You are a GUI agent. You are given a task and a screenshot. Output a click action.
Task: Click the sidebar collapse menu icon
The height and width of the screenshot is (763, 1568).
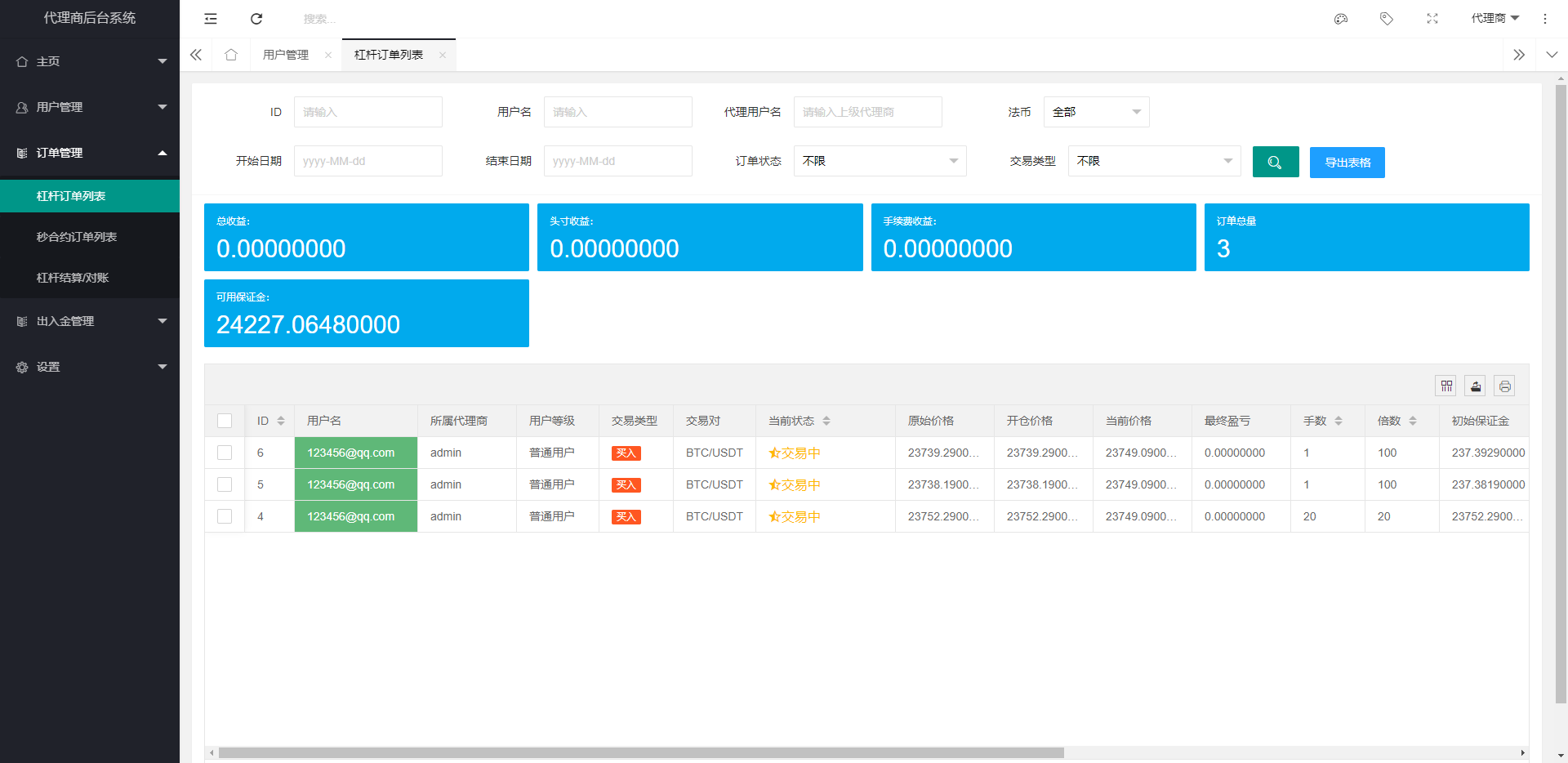pyautogui.click(x=211, y=19)
